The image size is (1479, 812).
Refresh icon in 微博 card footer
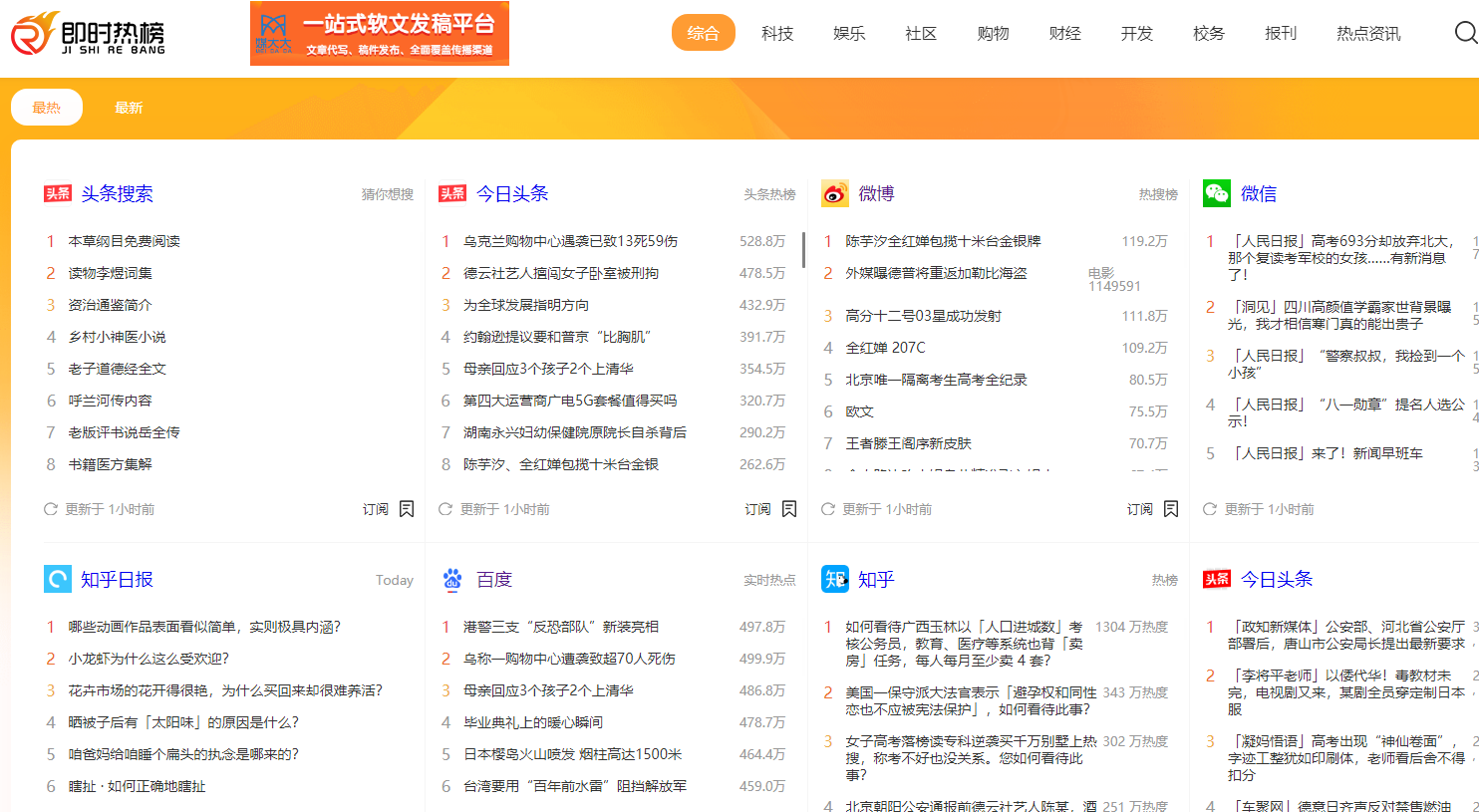click(828, 509)
